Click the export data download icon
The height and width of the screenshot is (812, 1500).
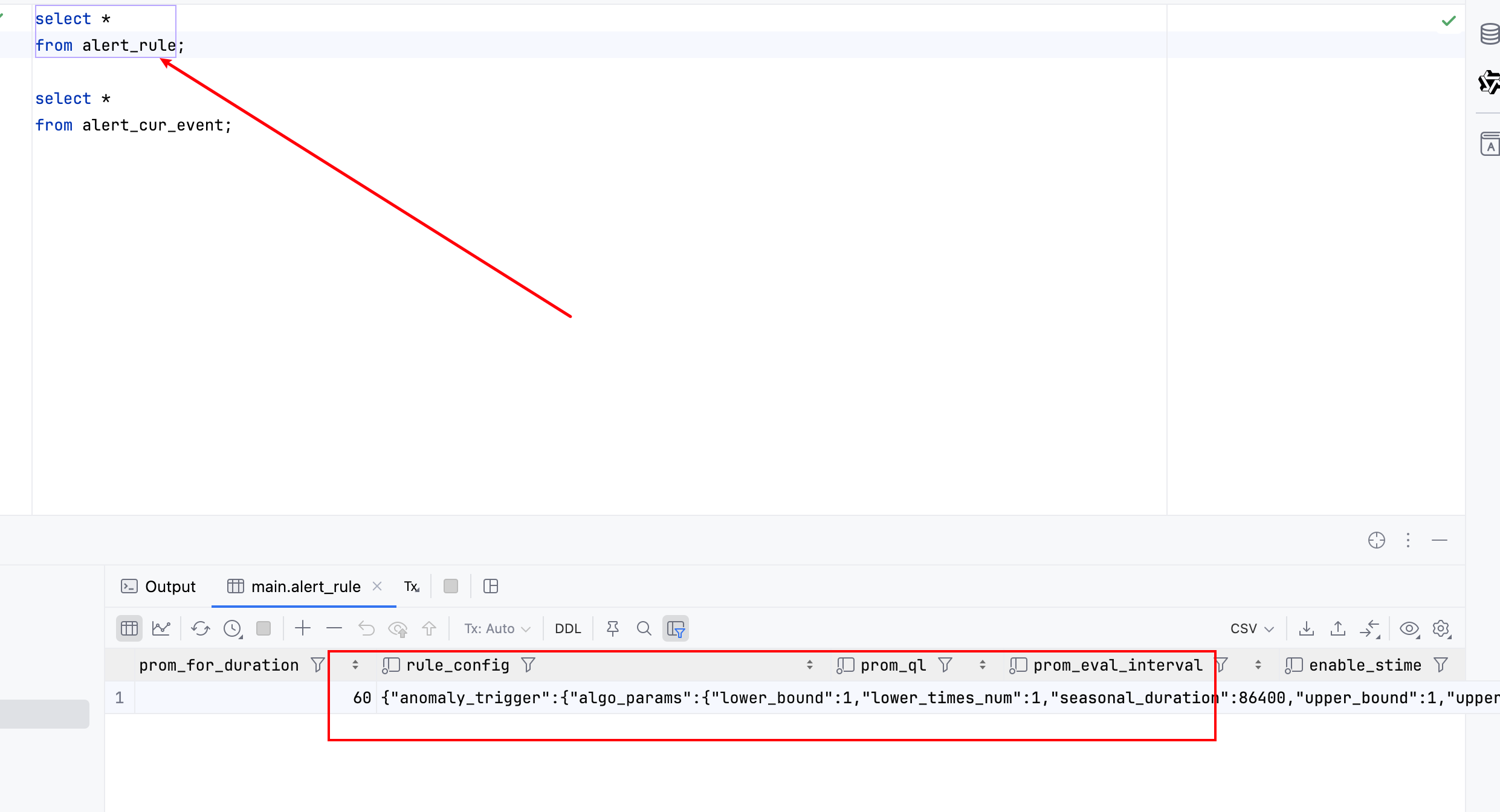coord(1306,628)
